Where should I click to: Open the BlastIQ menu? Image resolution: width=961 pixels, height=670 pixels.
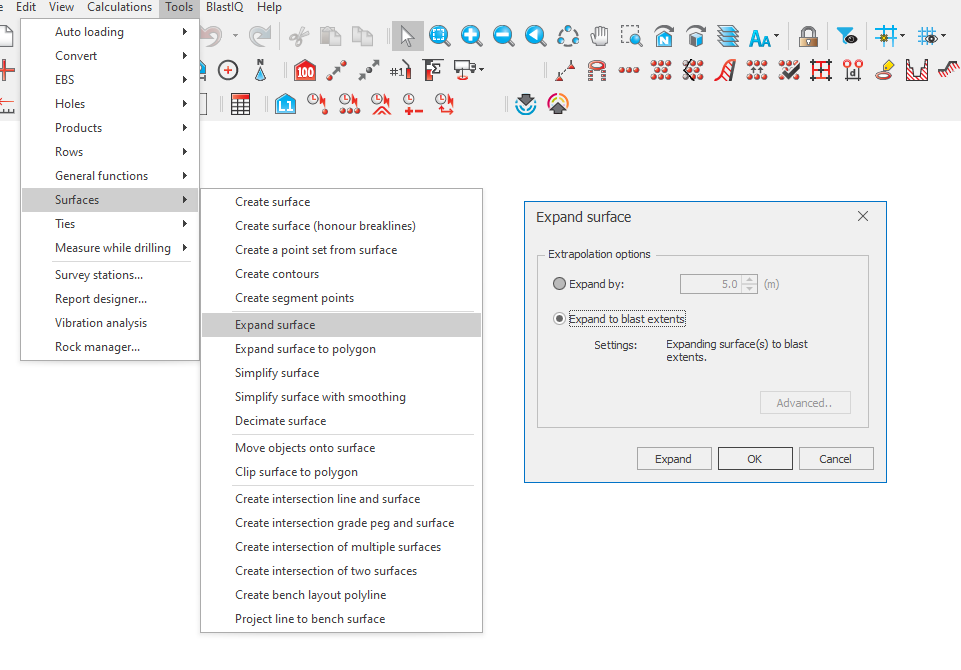(224, 7)
